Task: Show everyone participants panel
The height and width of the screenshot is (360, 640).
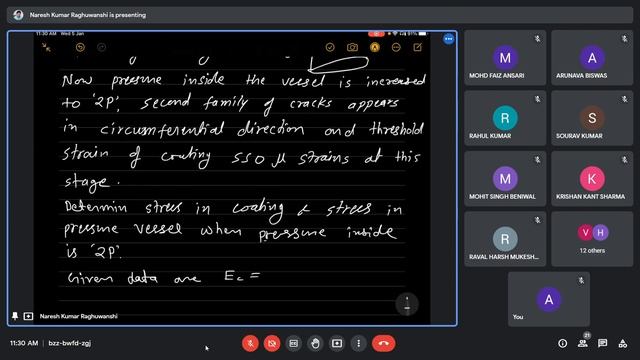Action: pos(583,343)
